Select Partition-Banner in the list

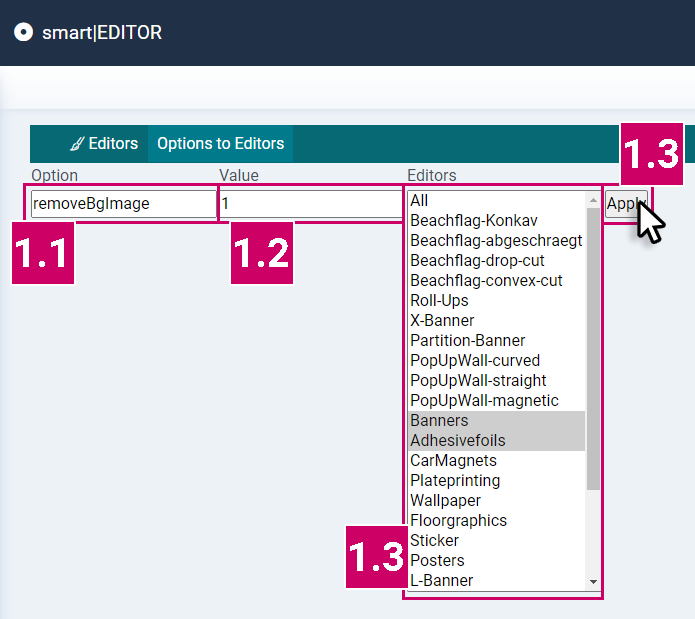[496, 340]
